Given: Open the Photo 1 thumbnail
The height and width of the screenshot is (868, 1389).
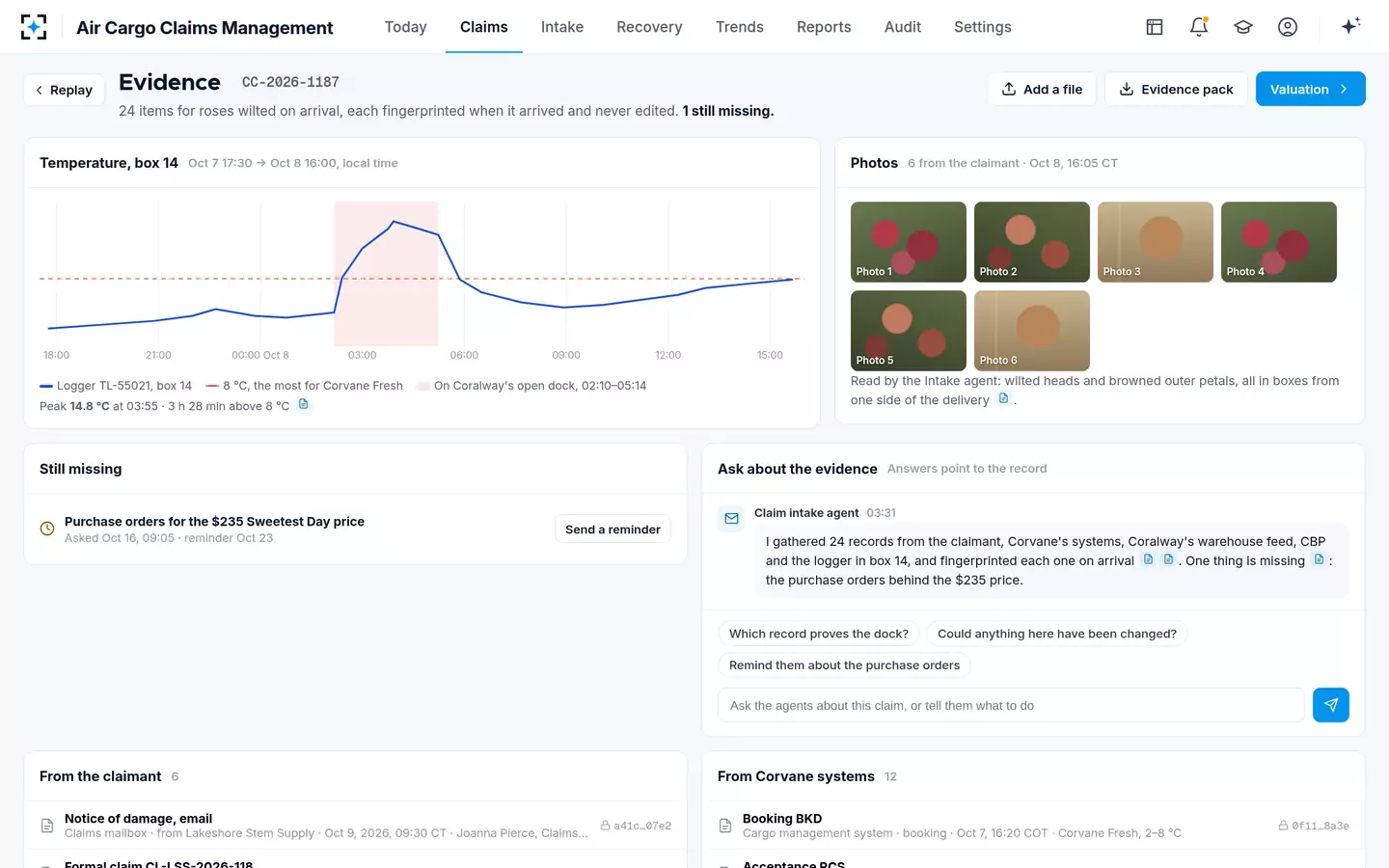Looking at the screenshot, I should point(909,242).
